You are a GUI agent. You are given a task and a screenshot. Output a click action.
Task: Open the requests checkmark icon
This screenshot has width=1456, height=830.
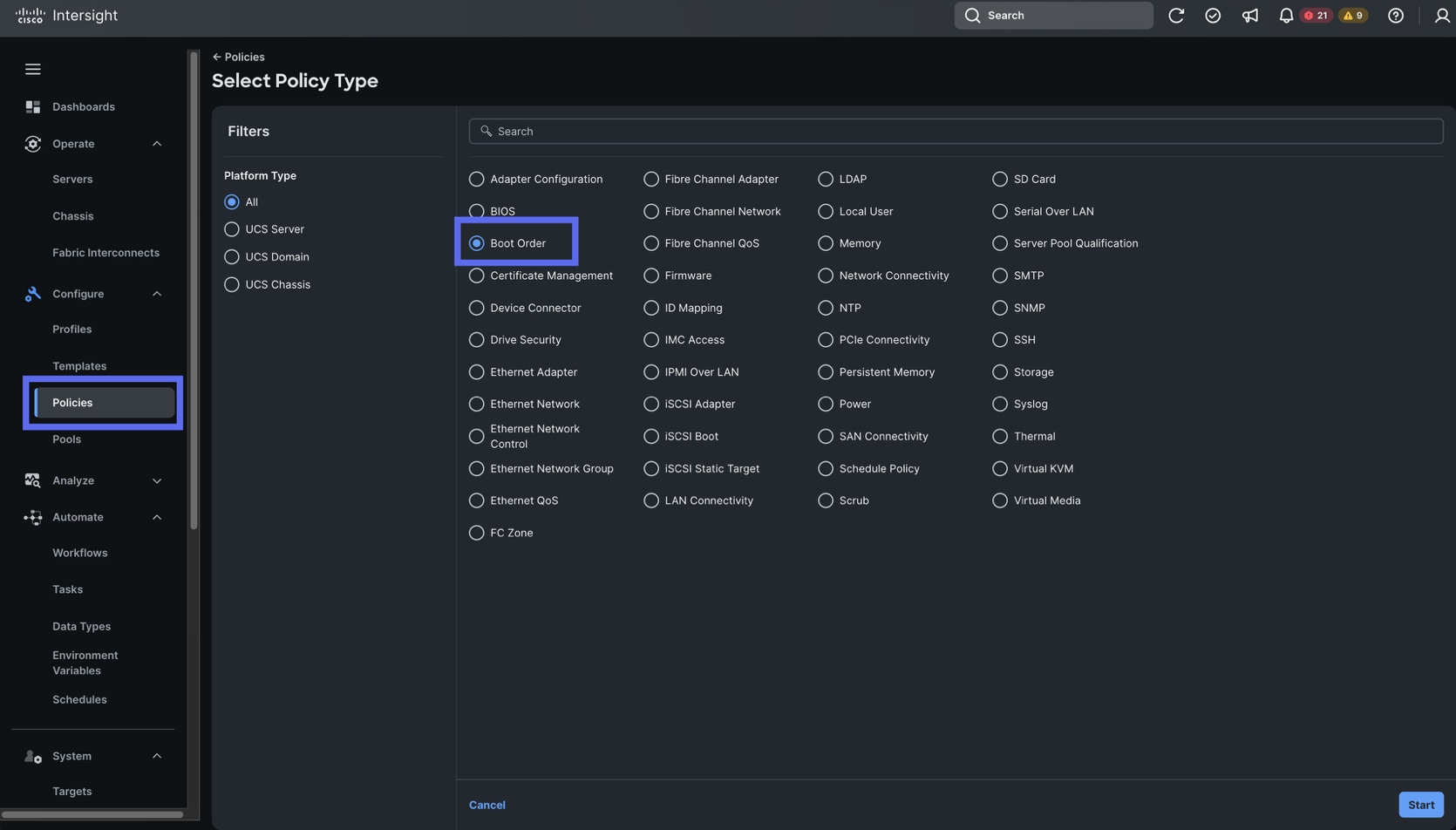(x=1212, y=16)
